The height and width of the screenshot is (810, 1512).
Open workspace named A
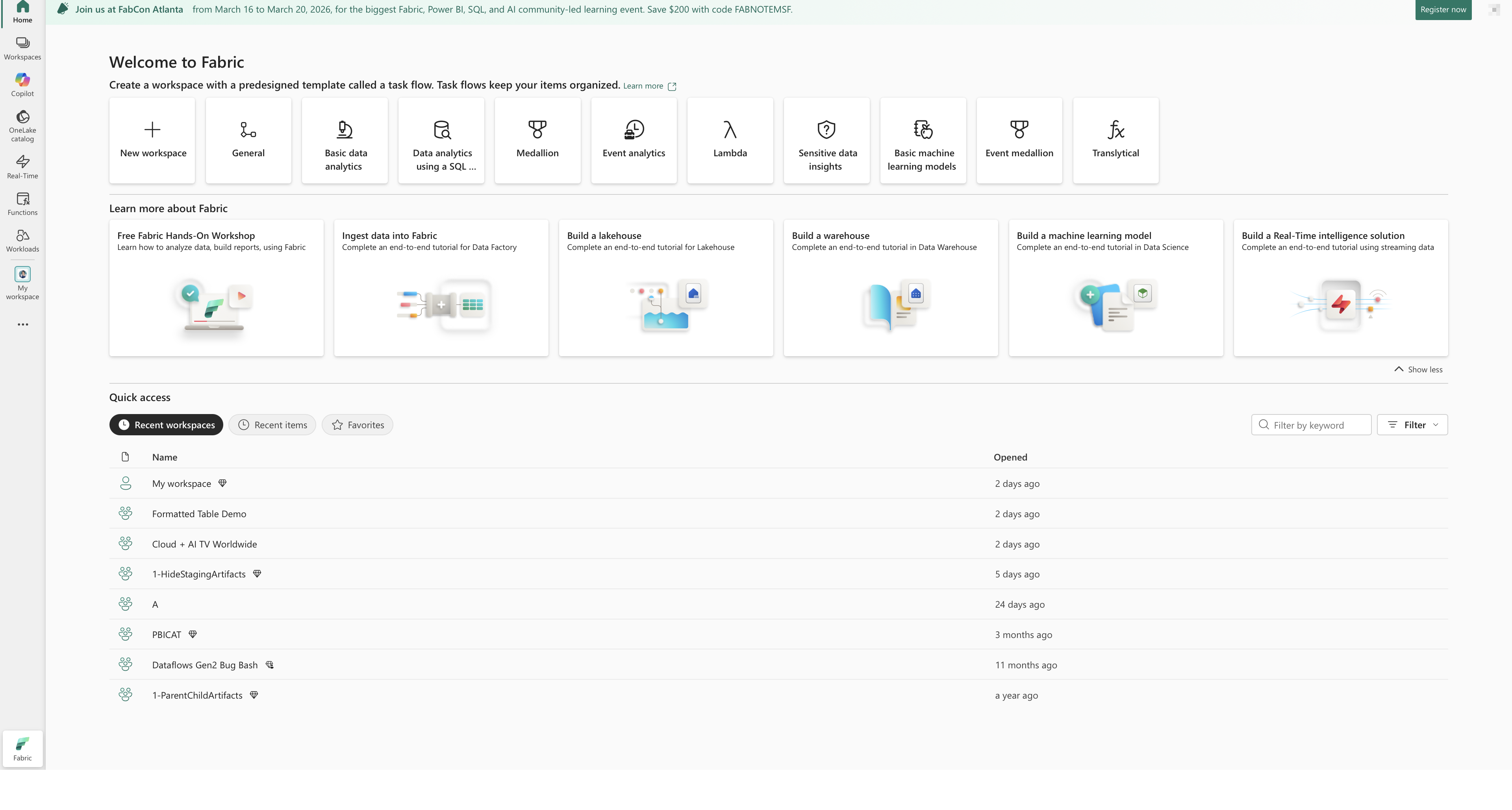tap(778, 604)
